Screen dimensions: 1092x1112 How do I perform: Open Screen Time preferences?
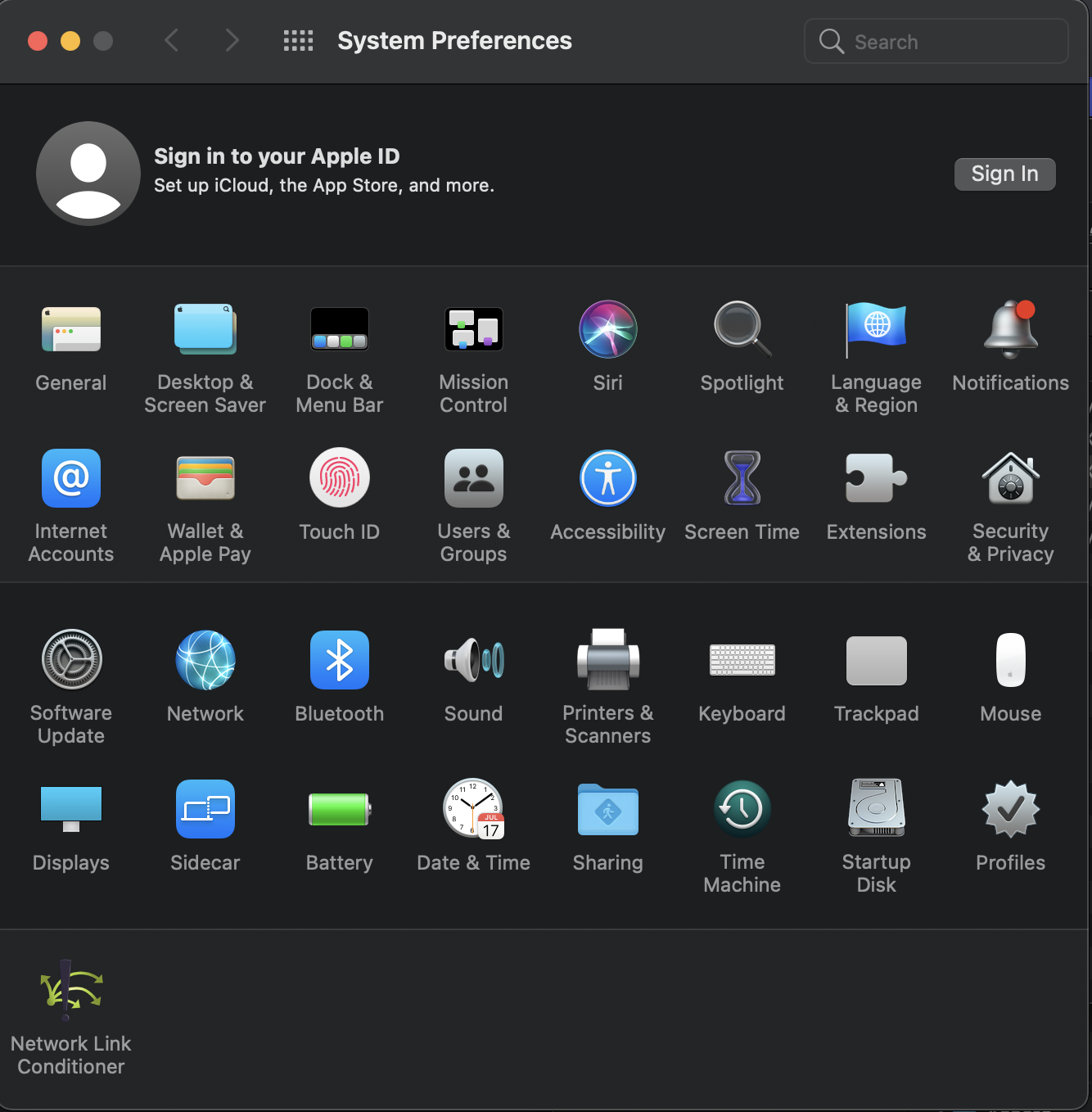[742, 478]
